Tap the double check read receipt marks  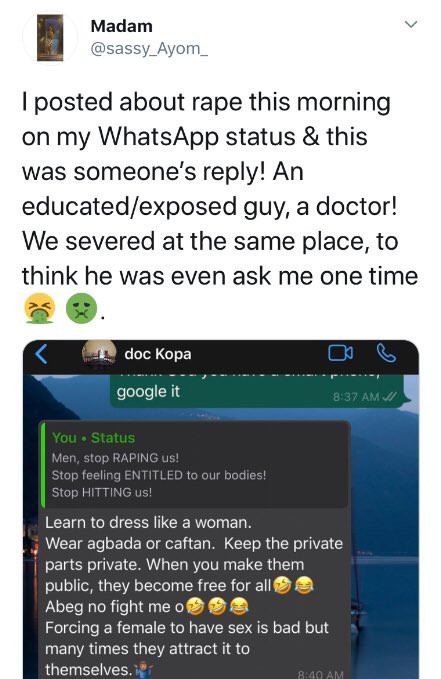pyautogui.click(x=390, y=397)
